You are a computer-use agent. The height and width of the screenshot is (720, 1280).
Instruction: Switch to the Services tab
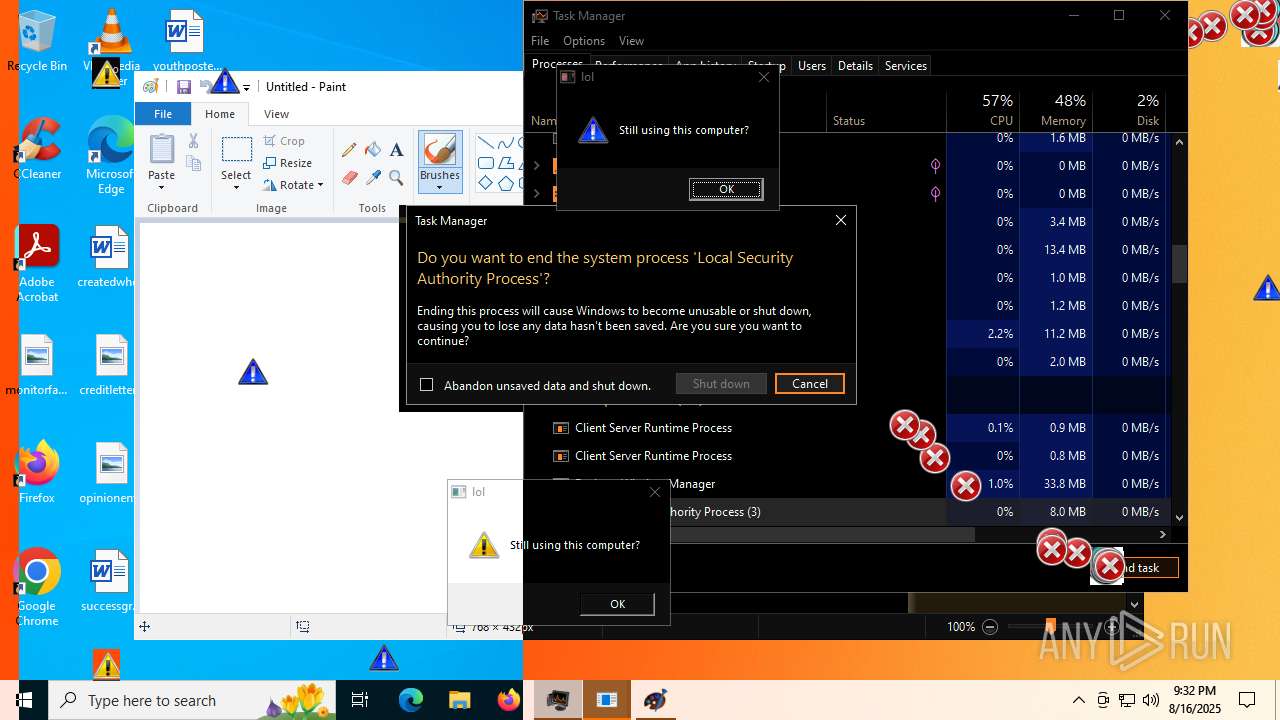click(906, 66)
